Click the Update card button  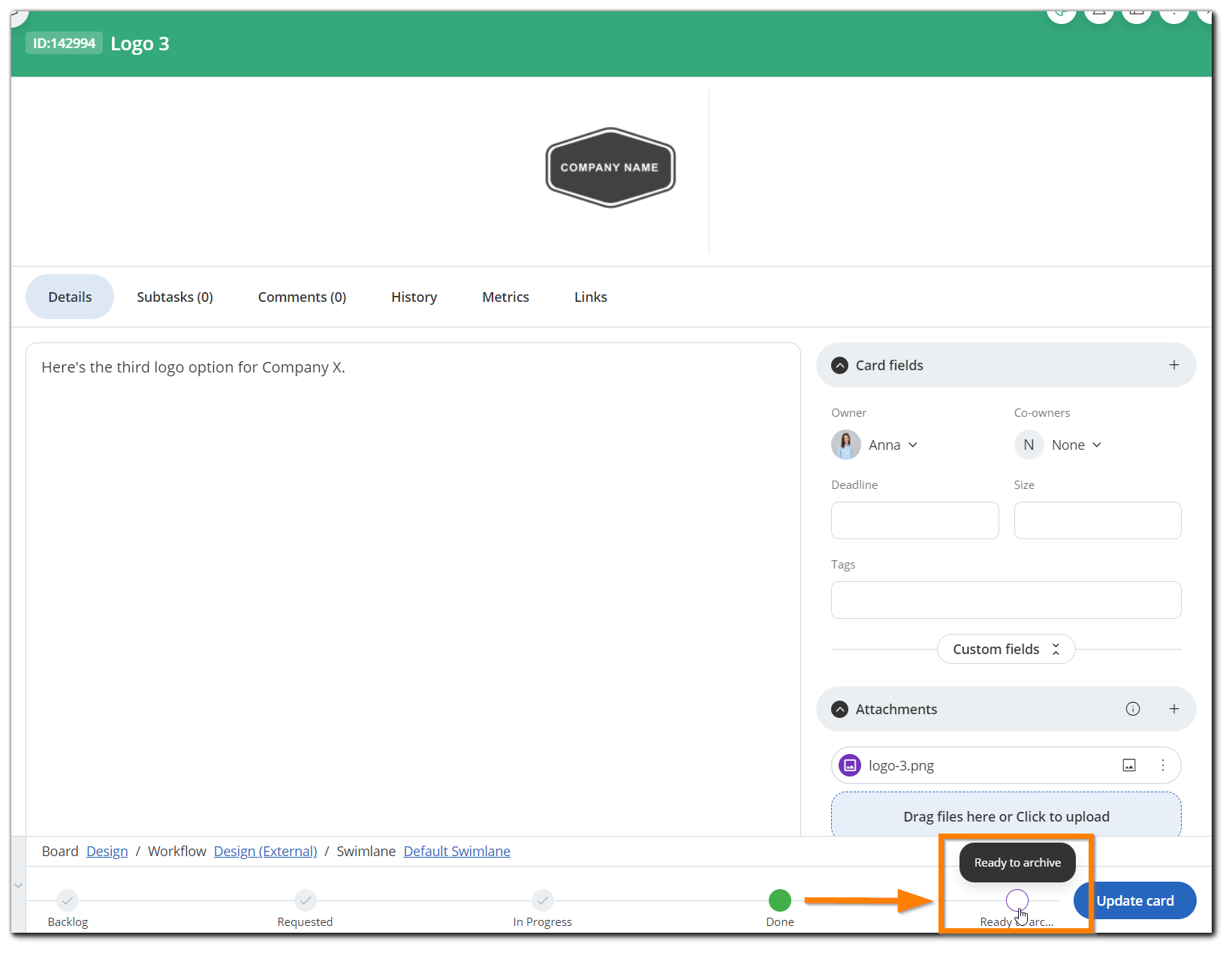click(x=1134, y=900)
